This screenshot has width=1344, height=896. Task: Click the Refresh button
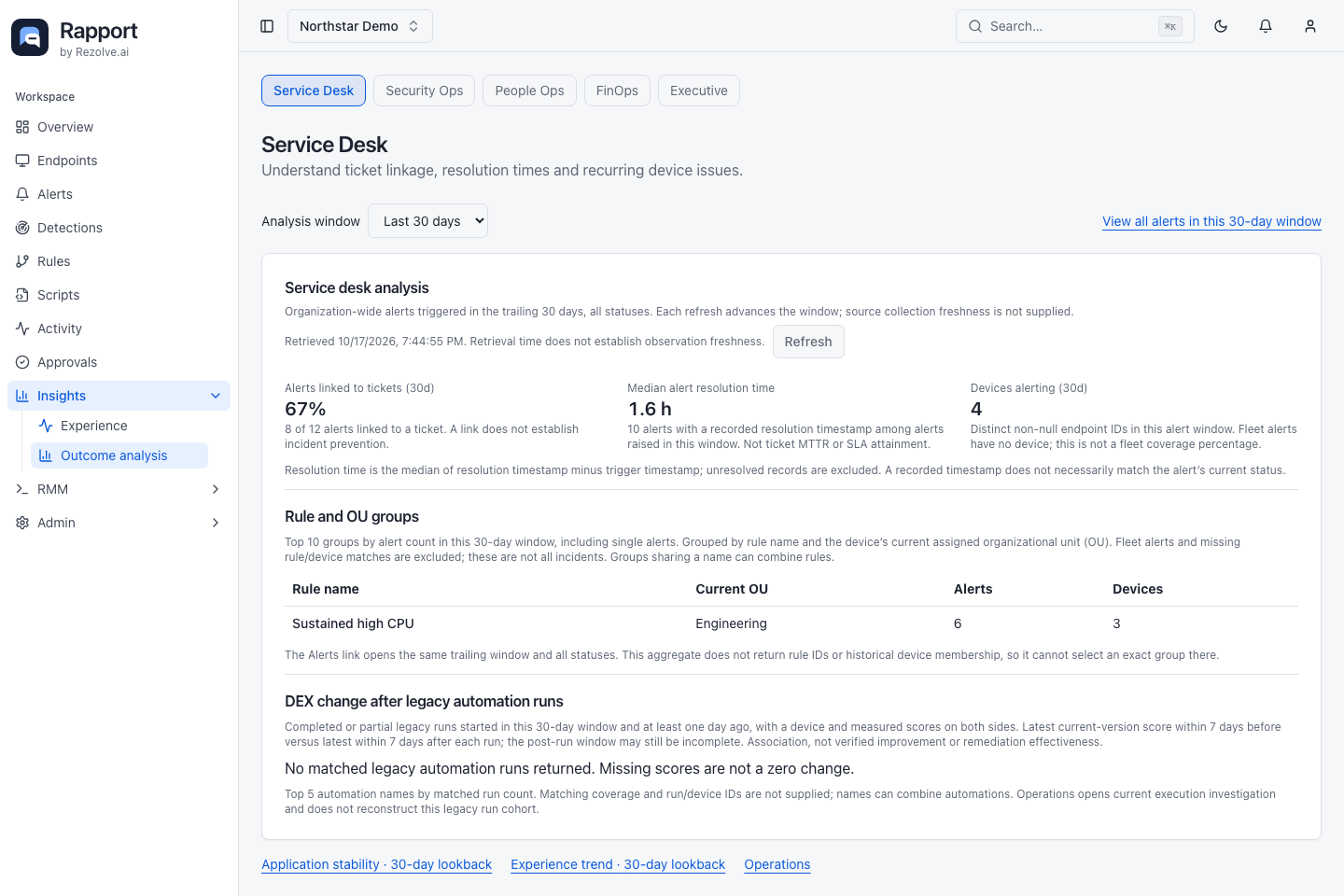(808, 342)
